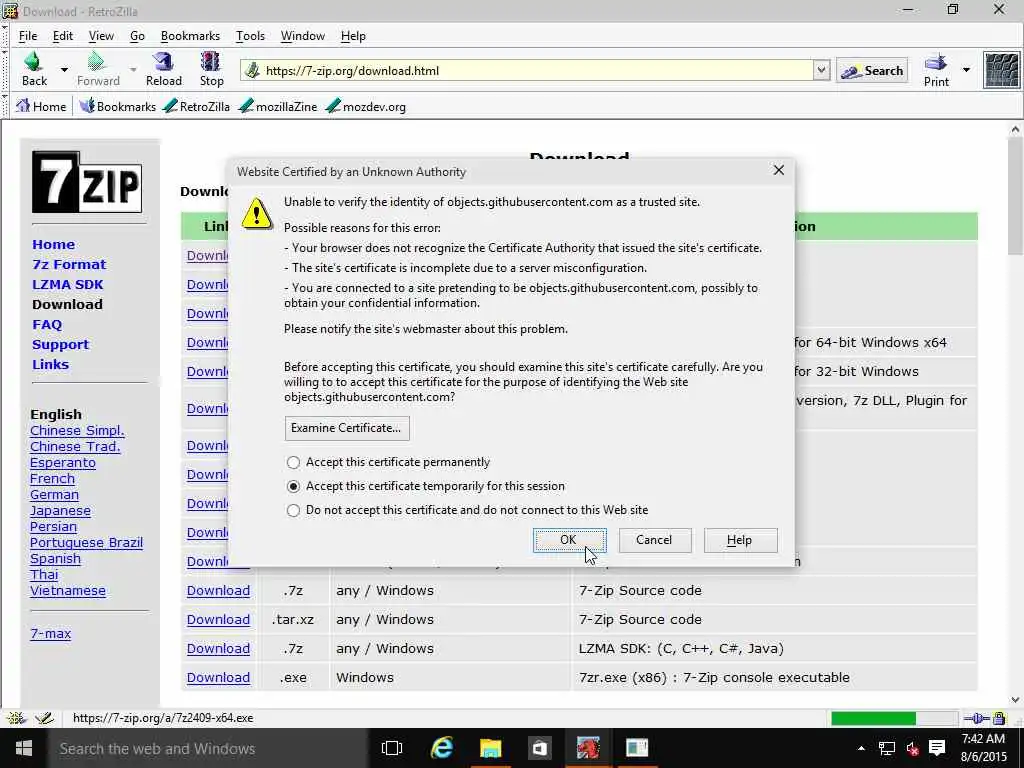
Task: Click the Windows taskbar search box
Action: point(208,748)
